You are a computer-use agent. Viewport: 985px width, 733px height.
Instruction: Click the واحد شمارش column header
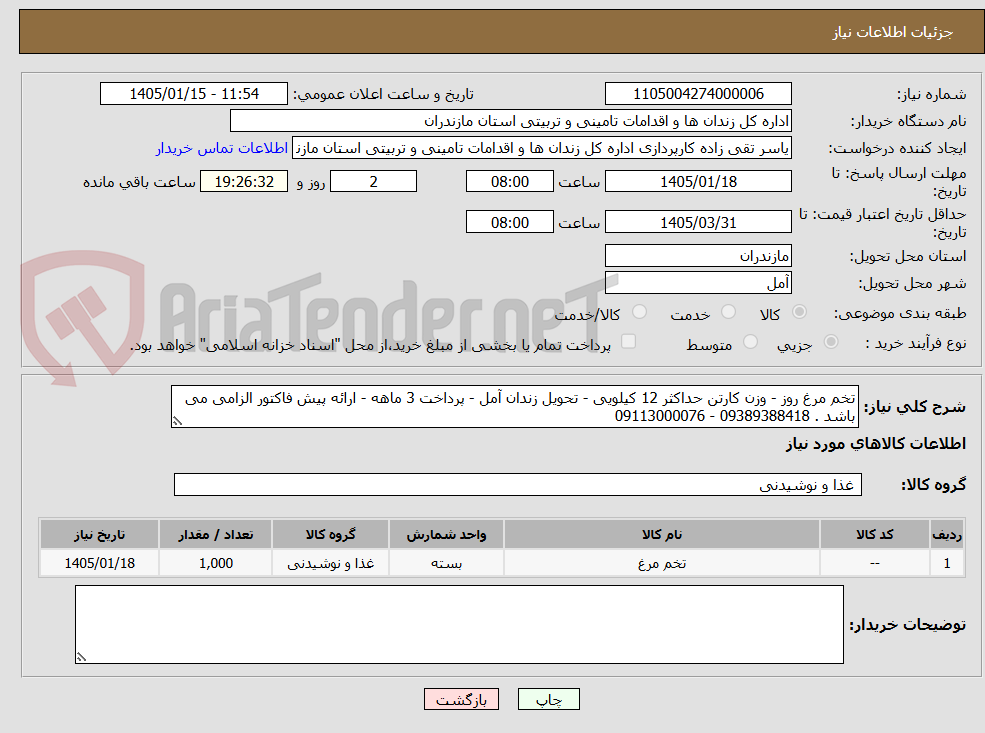446,535
